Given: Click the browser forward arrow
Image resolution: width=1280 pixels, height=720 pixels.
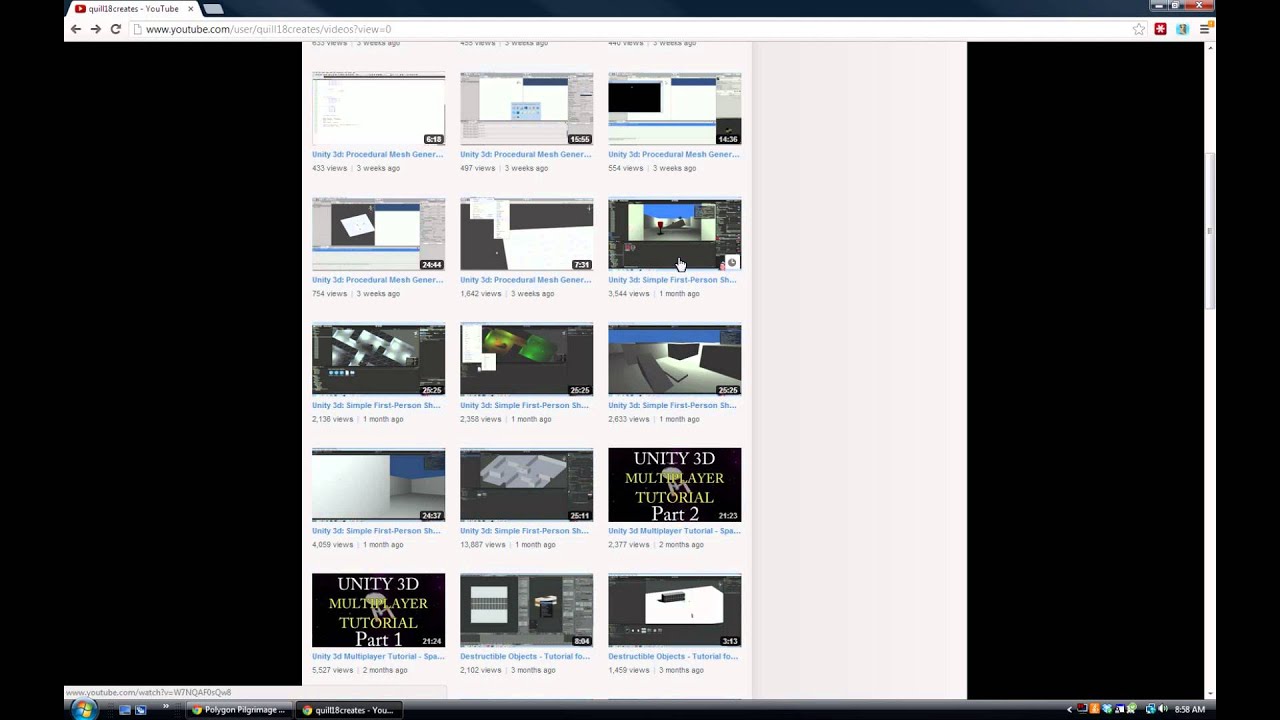Looking at the screenshot, I should click(95, 29).
